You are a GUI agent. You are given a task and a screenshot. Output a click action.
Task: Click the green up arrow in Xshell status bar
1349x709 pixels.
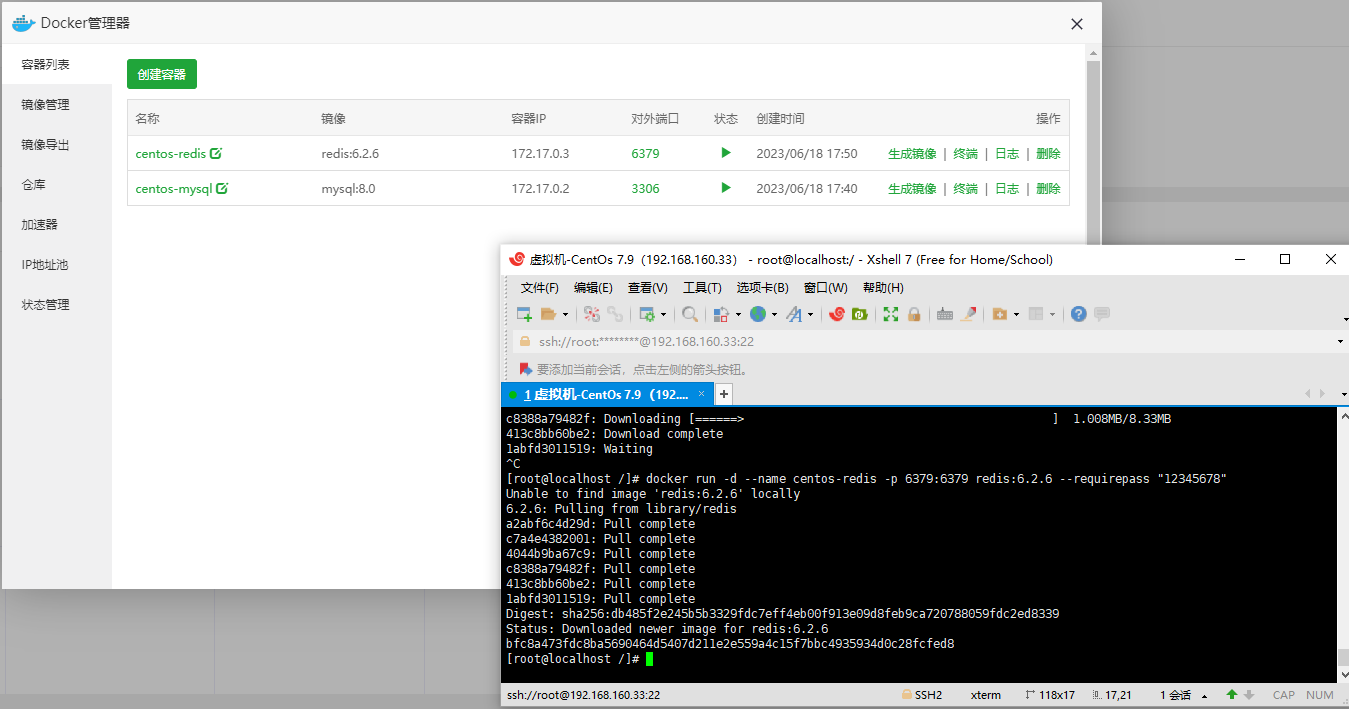[x=1231, y=695]
